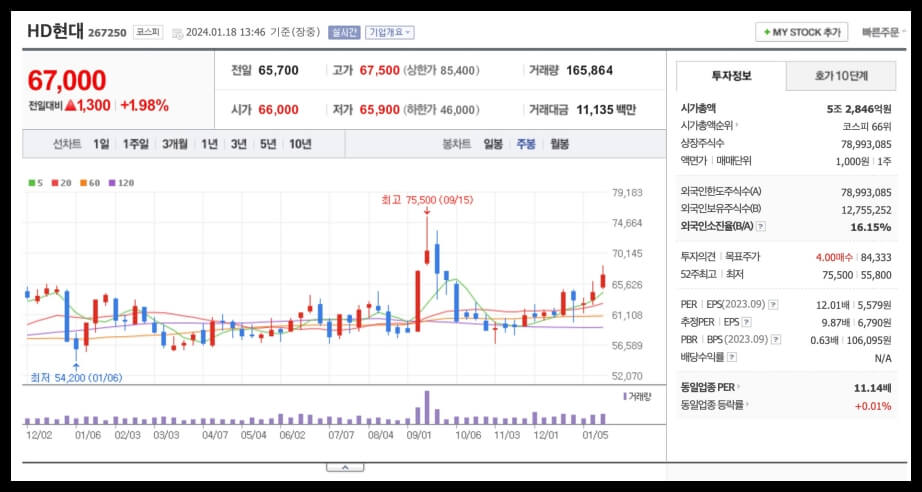Click stock code 267250
The width and height of the screenshot is (922, 492).
(107, 33)
